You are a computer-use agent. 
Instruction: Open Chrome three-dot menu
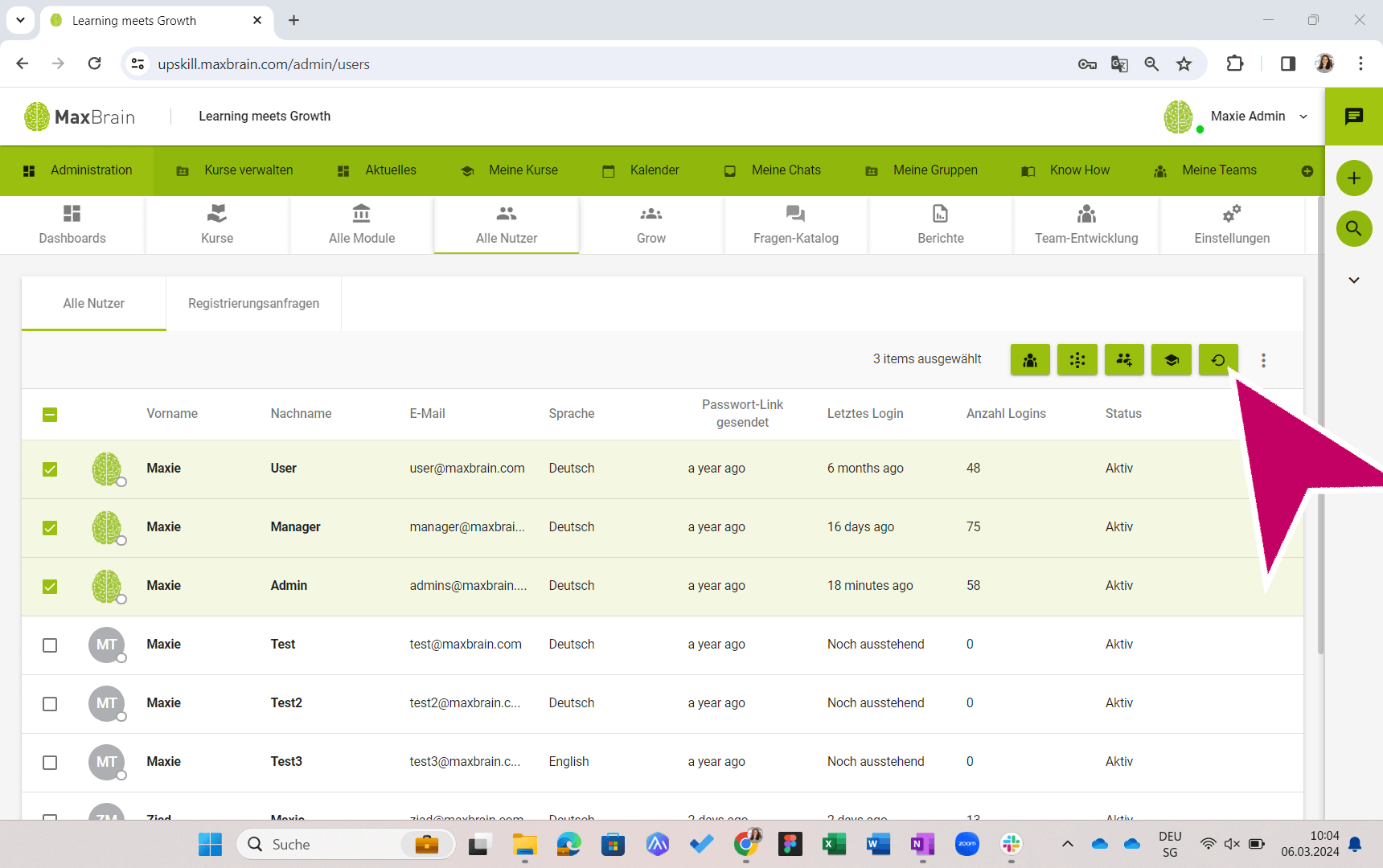(x=1360, y=63)
